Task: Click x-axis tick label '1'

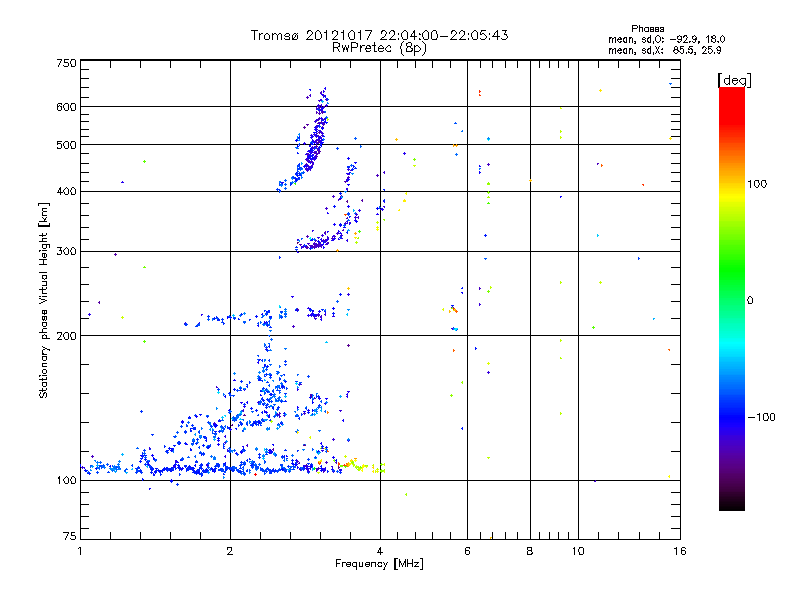Action: click(80, 551)
